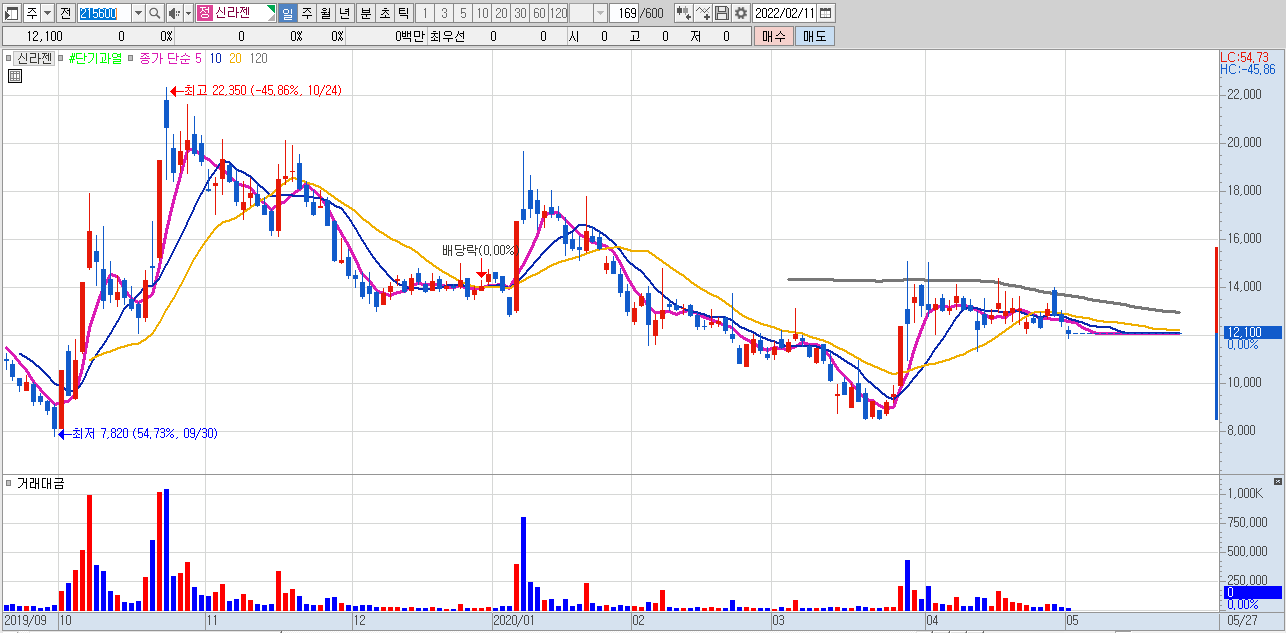Image resolution: width=1286 pixels, height=633 pixels.
Task: Click the blue 10 moving average label
Action: click(216, 58)
